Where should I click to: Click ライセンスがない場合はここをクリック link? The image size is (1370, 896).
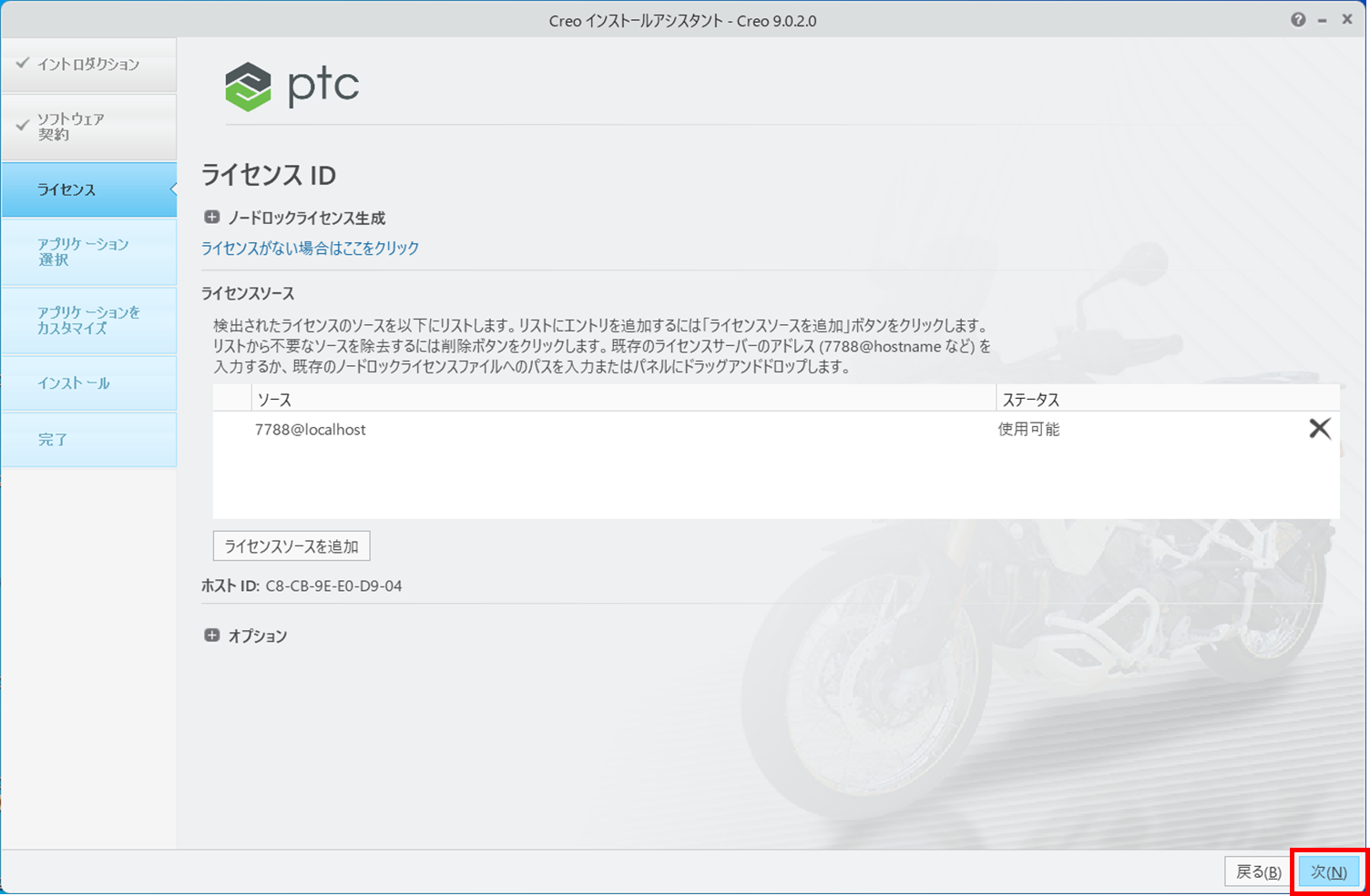(310, 248)
